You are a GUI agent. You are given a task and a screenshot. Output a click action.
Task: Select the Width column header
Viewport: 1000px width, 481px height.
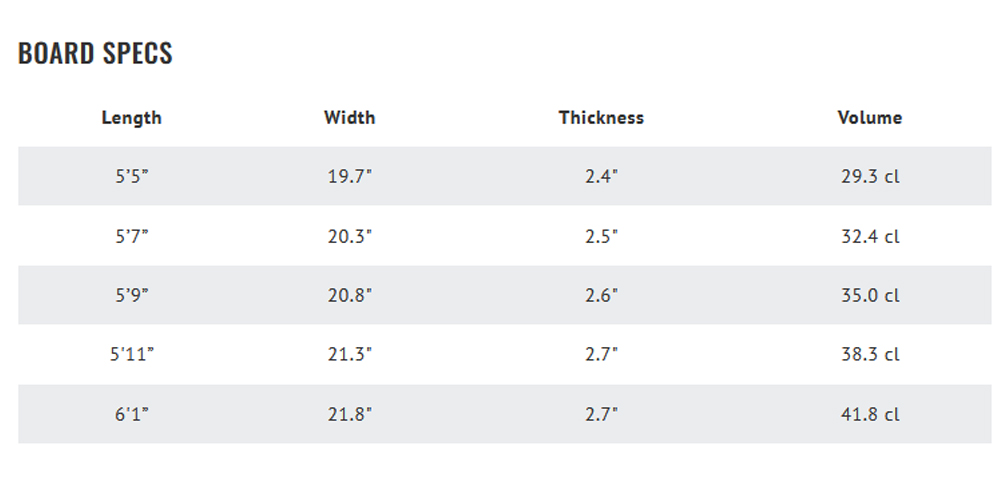click(x=349, y=117)
